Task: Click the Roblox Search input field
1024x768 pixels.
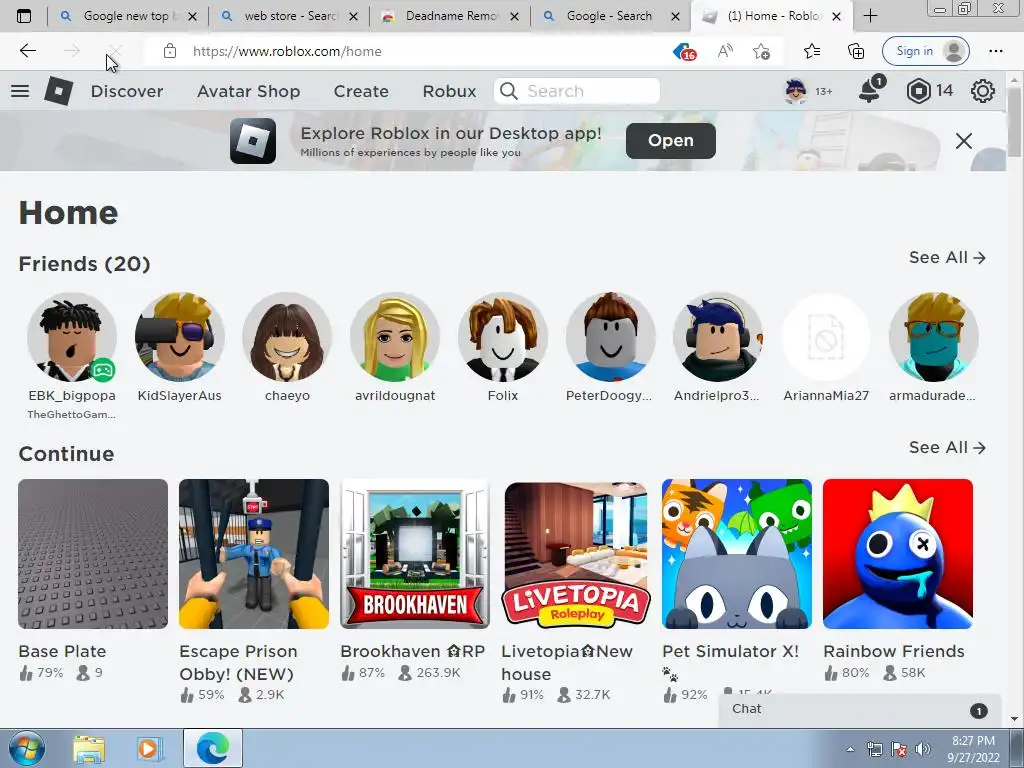Action: click(x=577, y=91)
